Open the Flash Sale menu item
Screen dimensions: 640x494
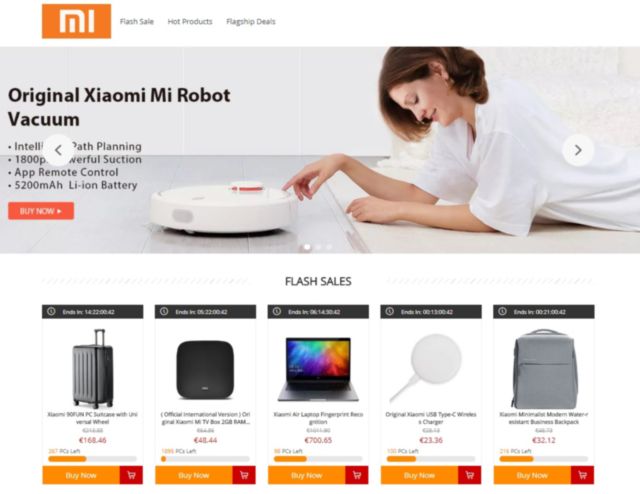coord(137,22)
